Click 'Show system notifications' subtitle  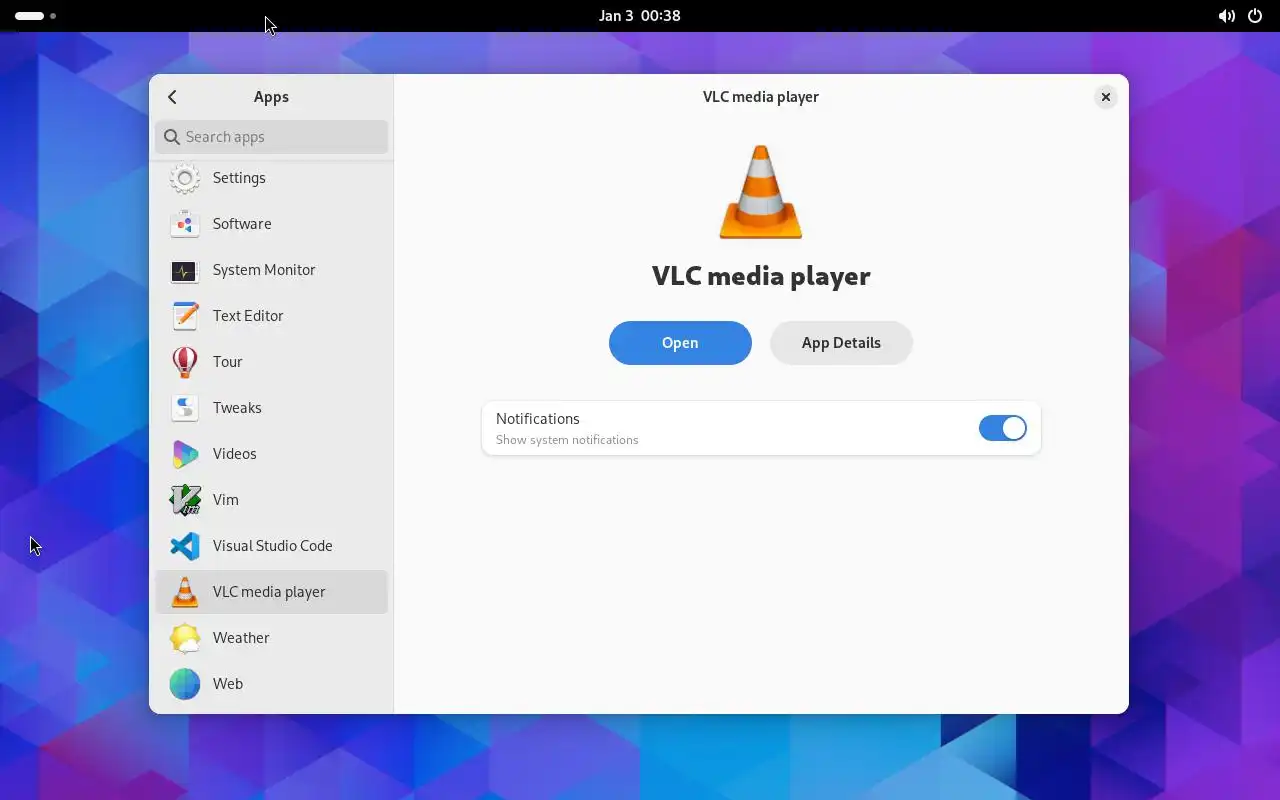pos(567,440)
